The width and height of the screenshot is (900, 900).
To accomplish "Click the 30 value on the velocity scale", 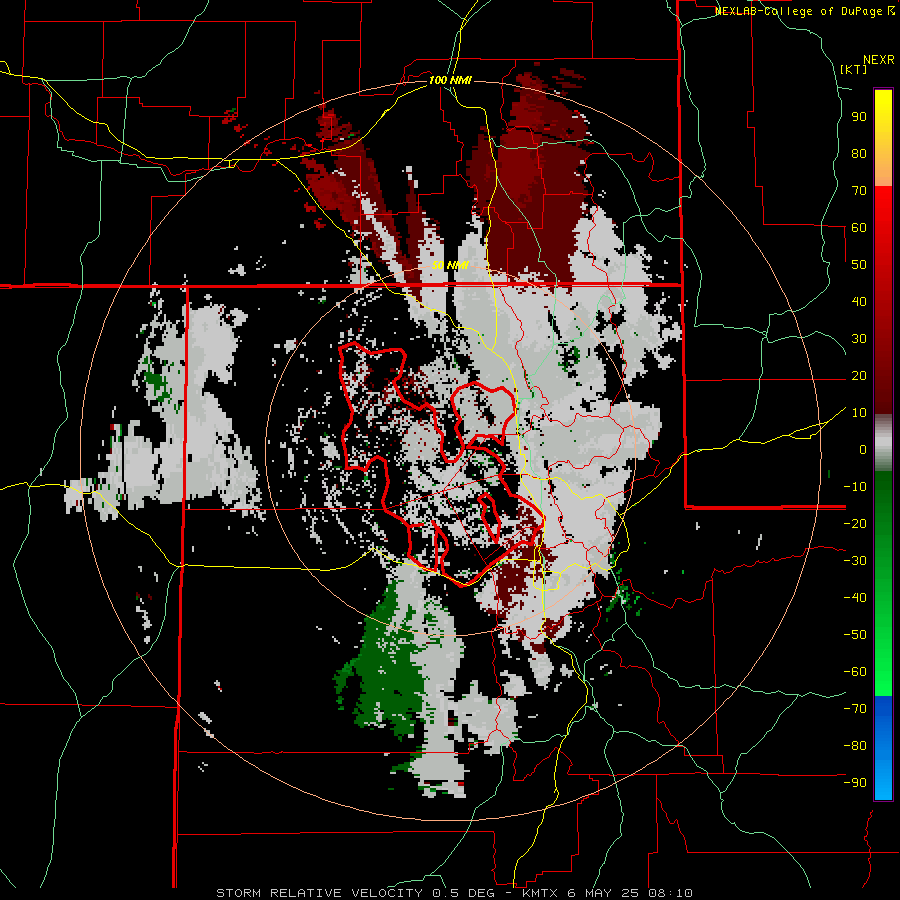I will click(859, 339).
